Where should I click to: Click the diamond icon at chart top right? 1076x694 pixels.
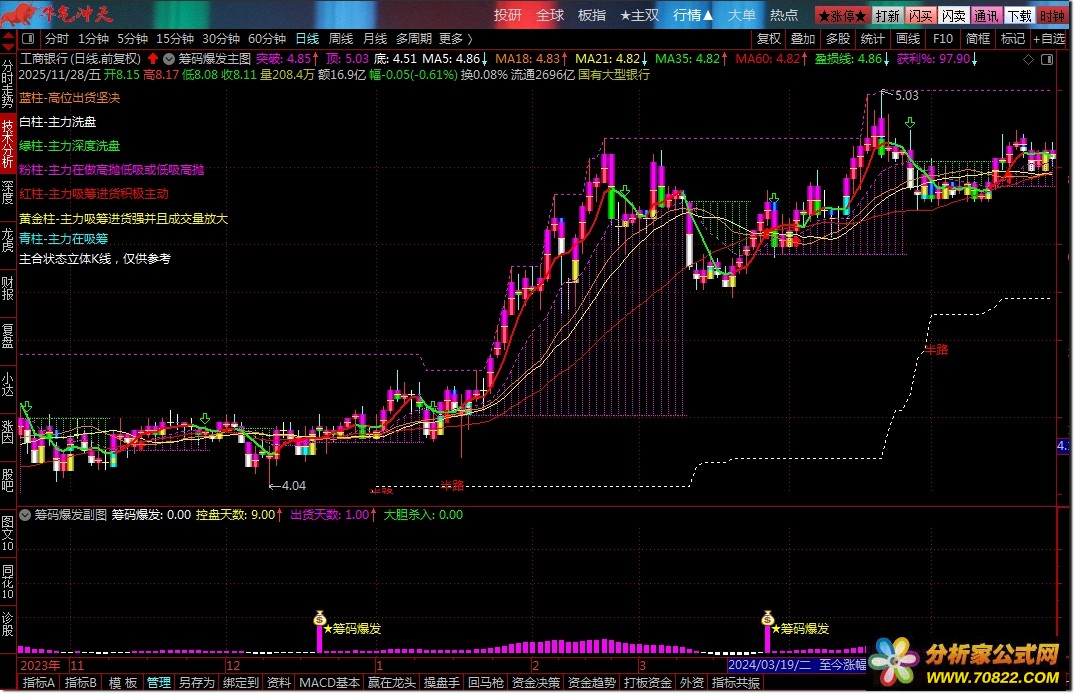(1028, 60)
